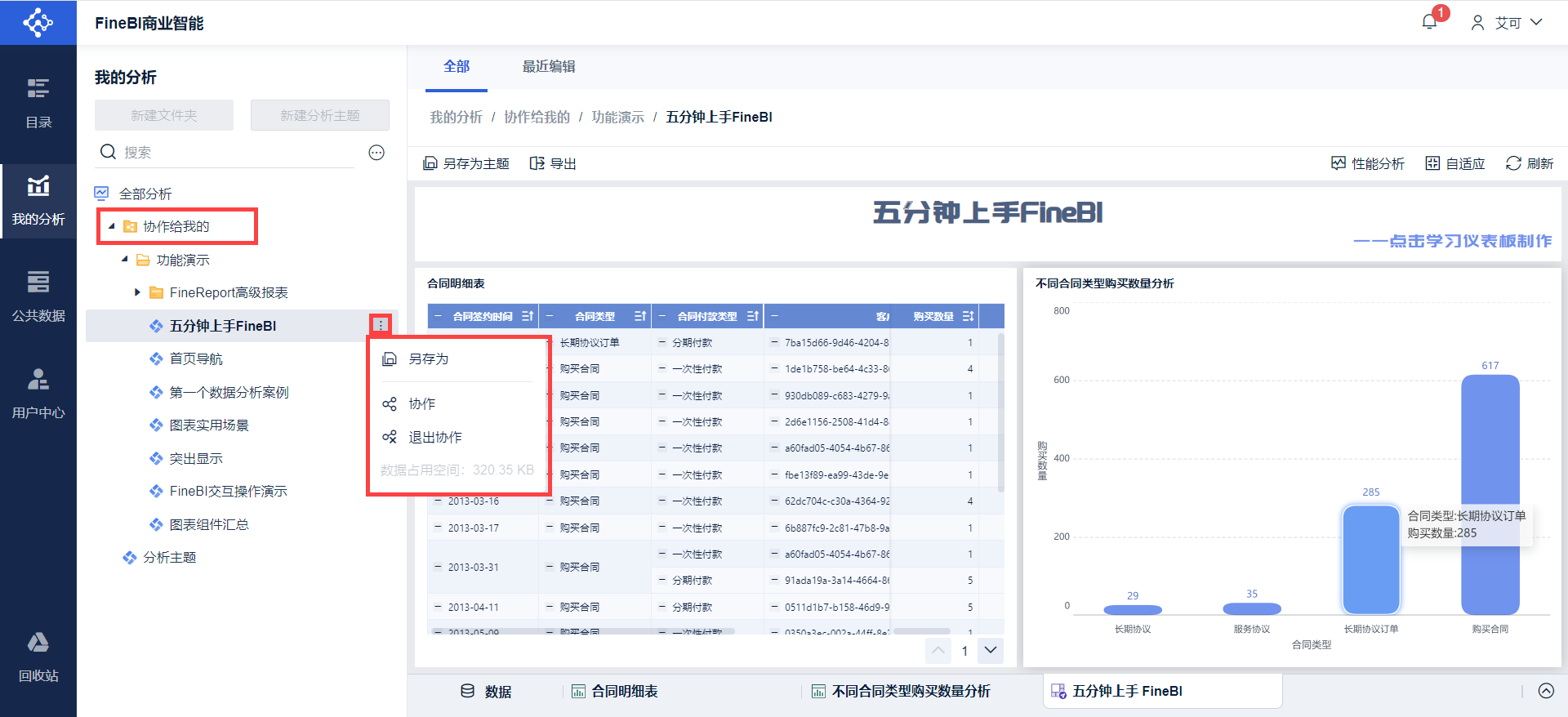
Task: Sort the 合同付款类型 column
Action: (753, 316)
